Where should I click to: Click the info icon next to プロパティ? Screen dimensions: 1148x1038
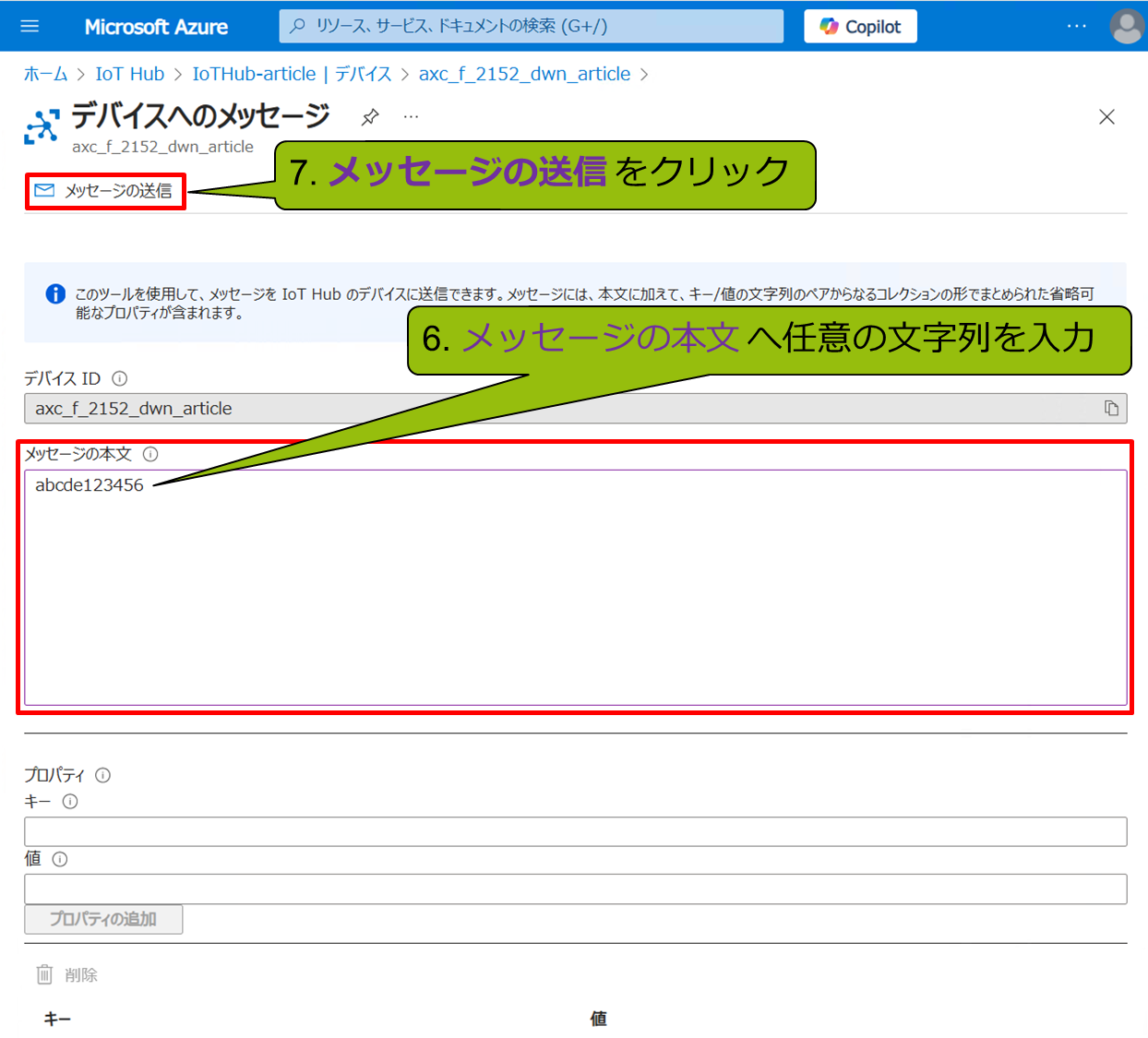pyautogui.click(x=102, y=776)
